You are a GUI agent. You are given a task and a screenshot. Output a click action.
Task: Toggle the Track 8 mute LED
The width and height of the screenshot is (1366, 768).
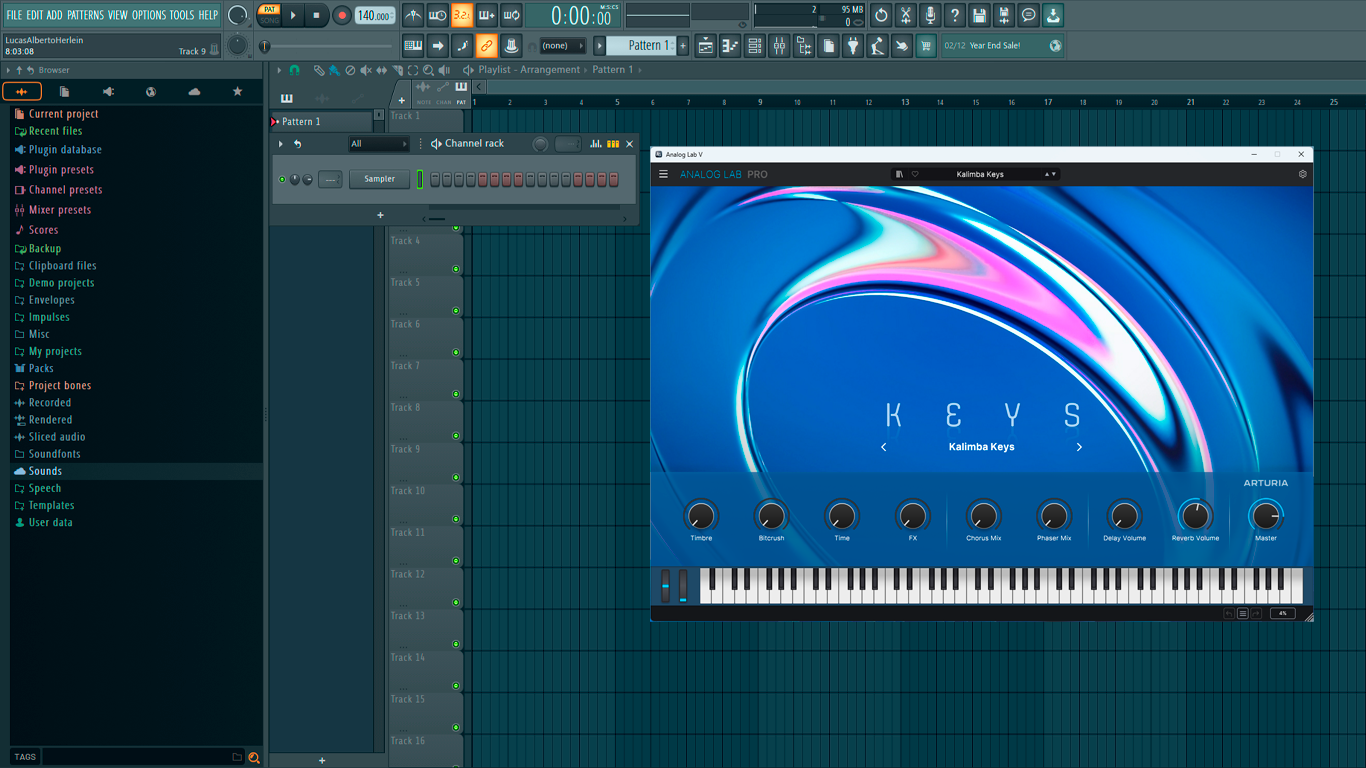tap(456, 436)
